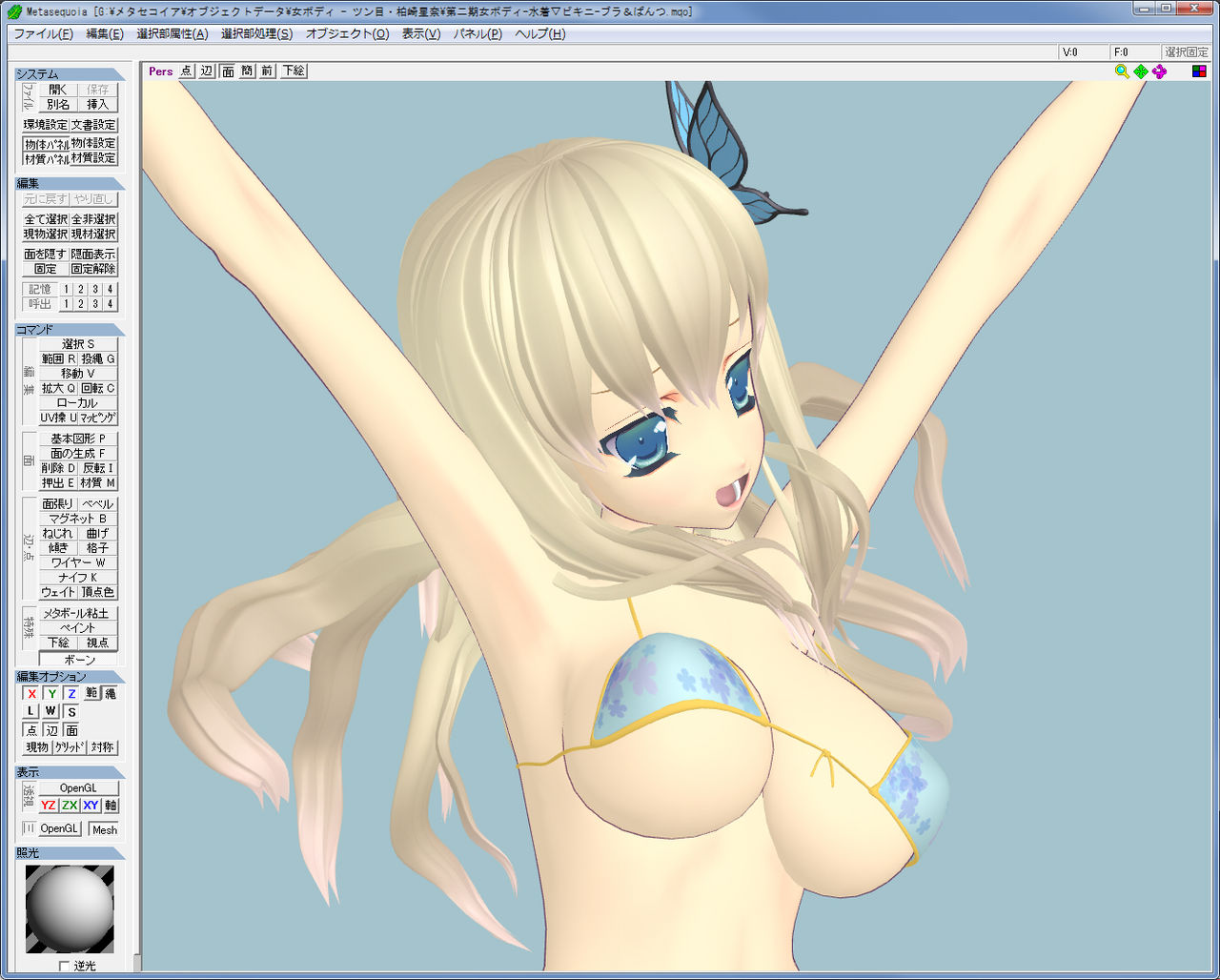Click slot 1 in the 記憶 row
The width and height of the screenshot is (1220, 980).
click(x=67, y=290)
